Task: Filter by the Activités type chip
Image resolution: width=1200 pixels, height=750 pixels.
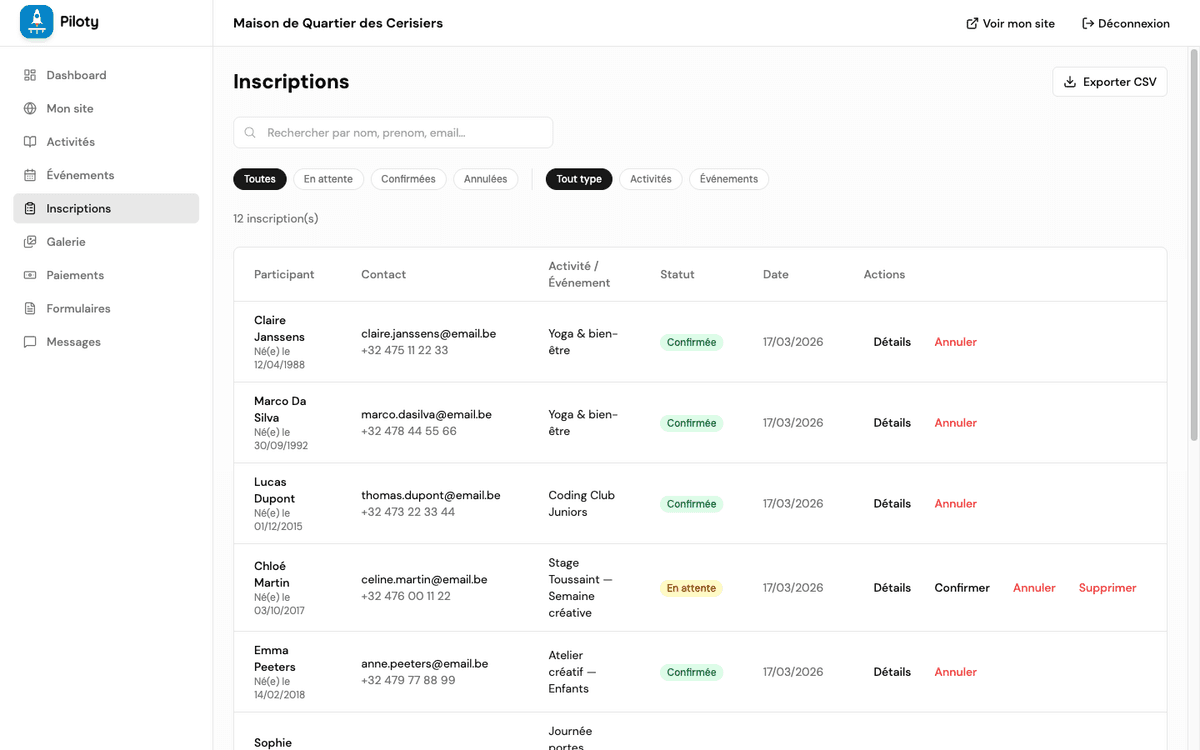Action: pyautogui.click(x=650, y=179)
